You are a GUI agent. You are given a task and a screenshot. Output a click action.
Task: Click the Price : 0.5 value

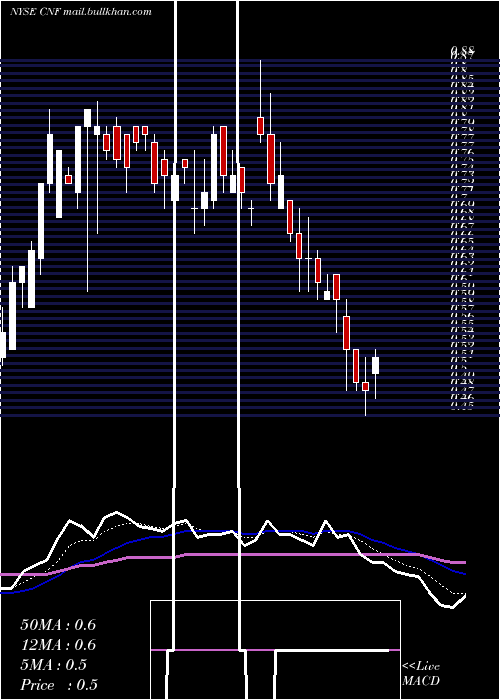pyautogui.click(x=59, y=685)
